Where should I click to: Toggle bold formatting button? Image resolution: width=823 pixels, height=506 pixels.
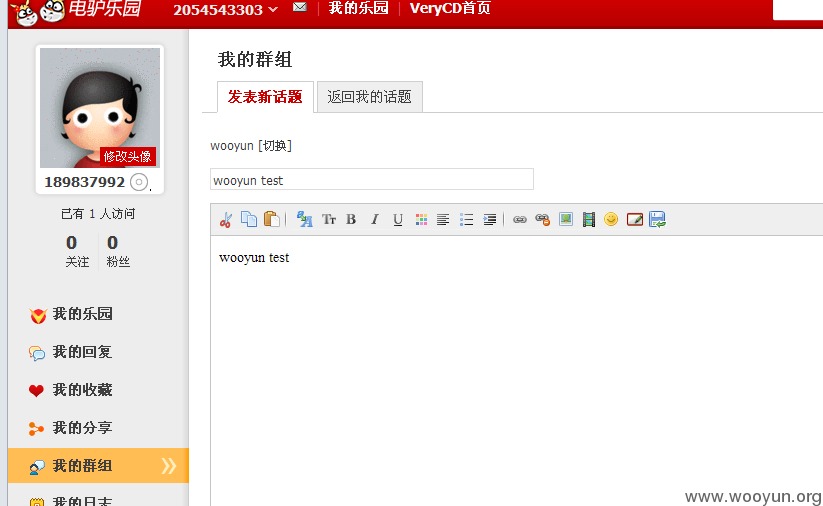click(351, 219)
